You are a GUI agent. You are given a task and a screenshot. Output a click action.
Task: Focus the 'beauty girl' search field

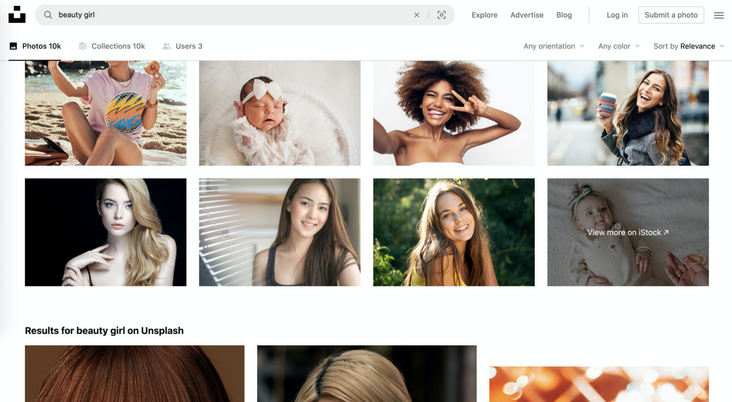[x=245, y=15]
